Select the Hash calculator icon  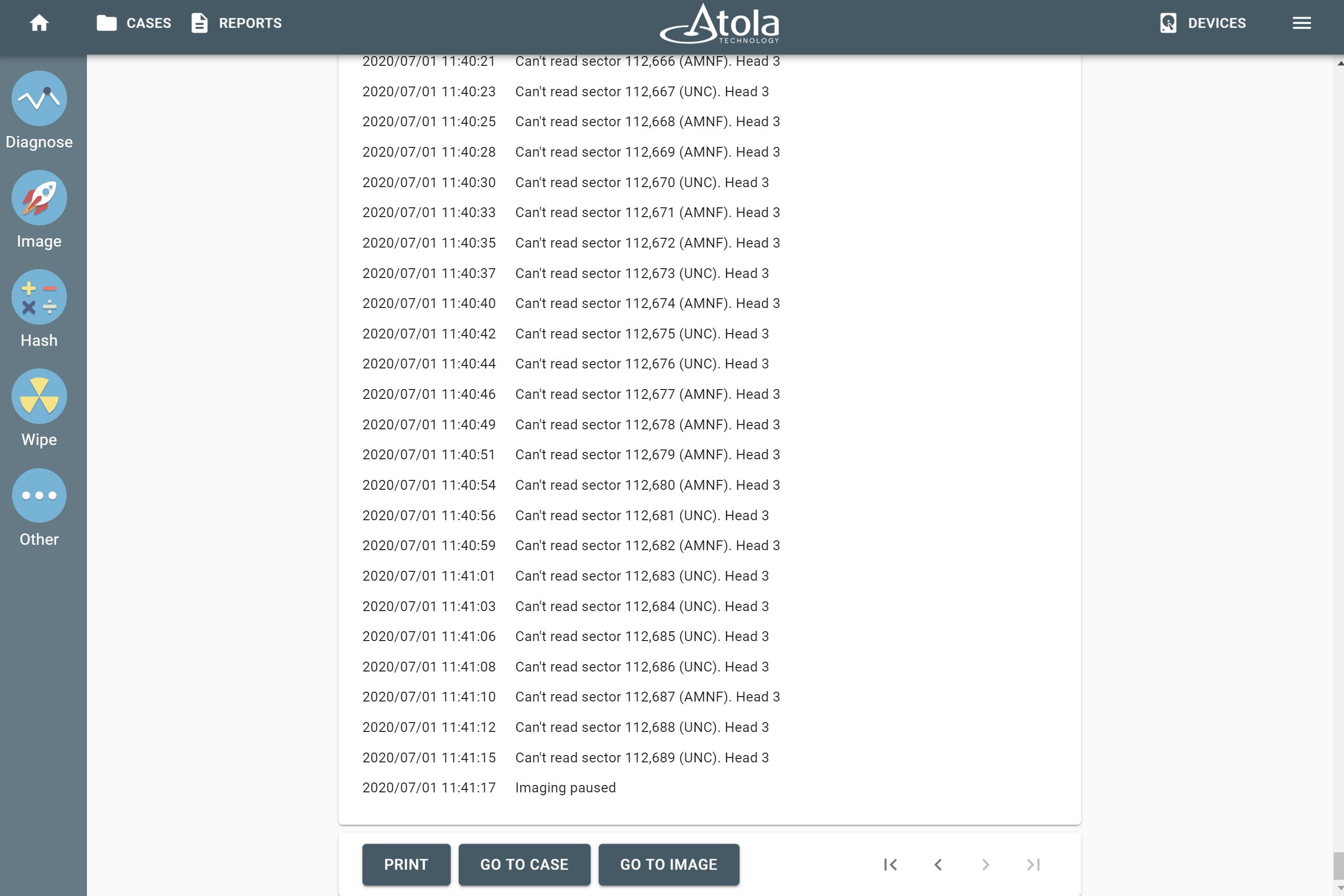point(39,297)
